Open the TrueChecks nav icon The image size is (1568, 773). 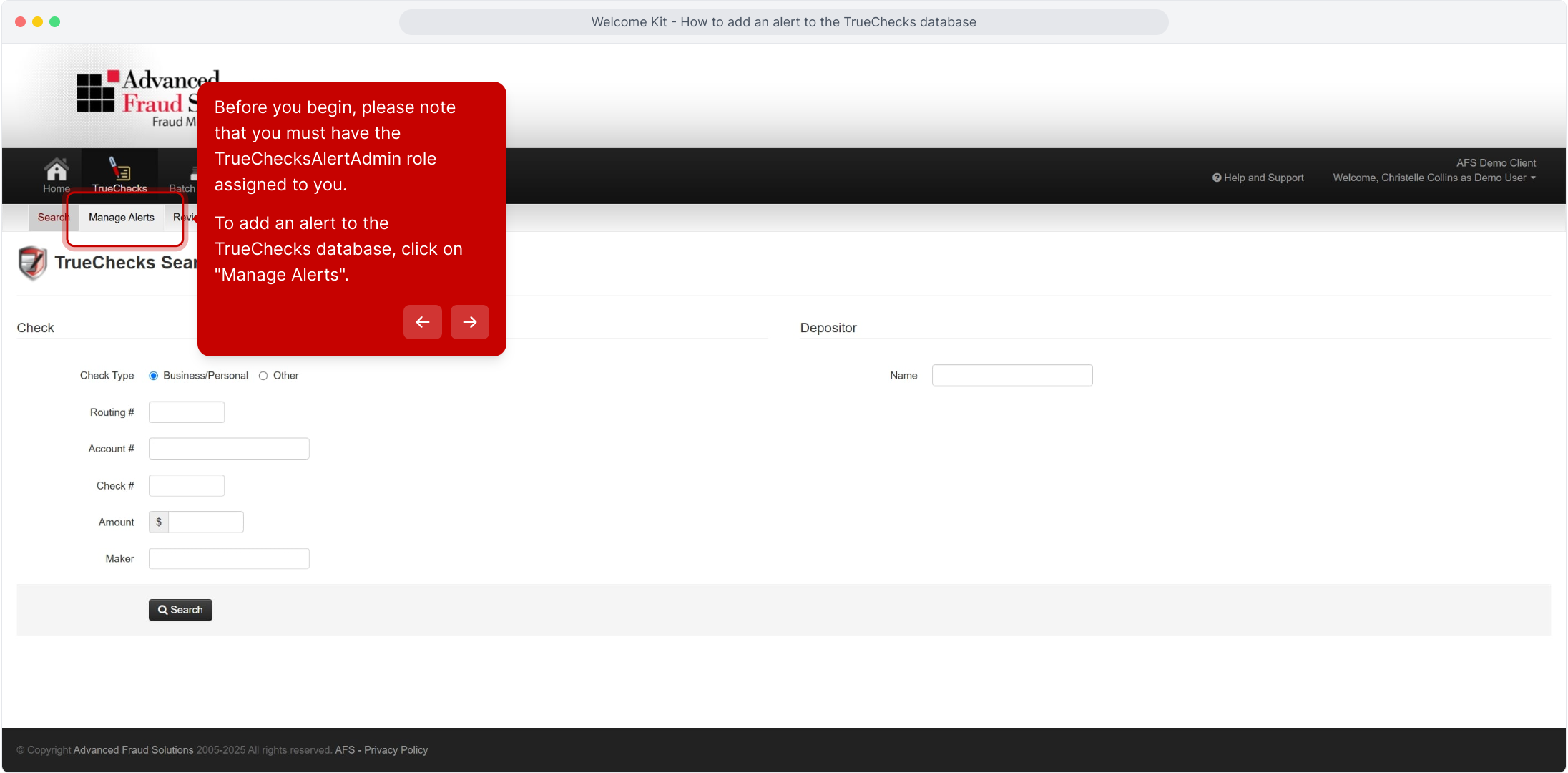(119, 168)
